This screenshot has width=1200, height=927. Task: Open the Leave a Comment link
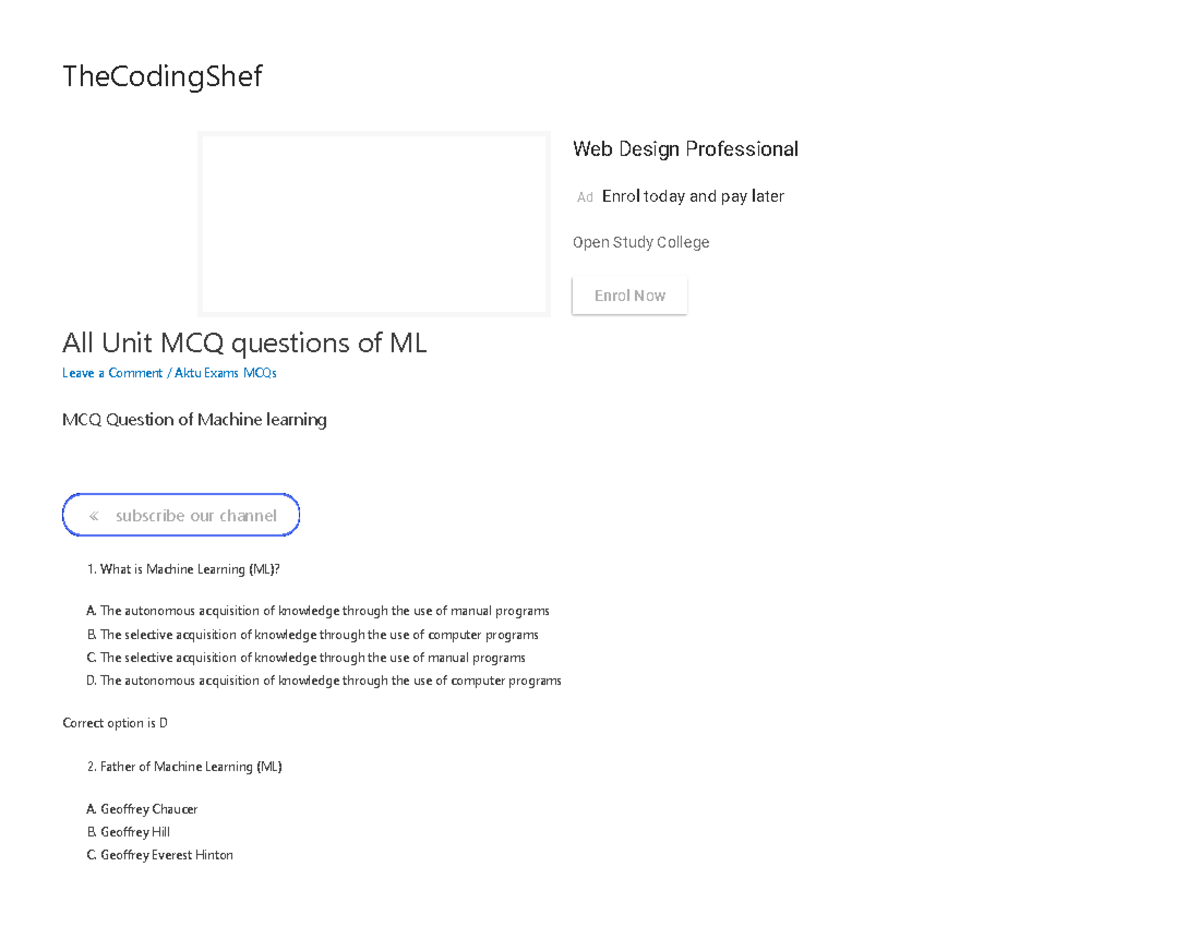[x=112, y=372]
